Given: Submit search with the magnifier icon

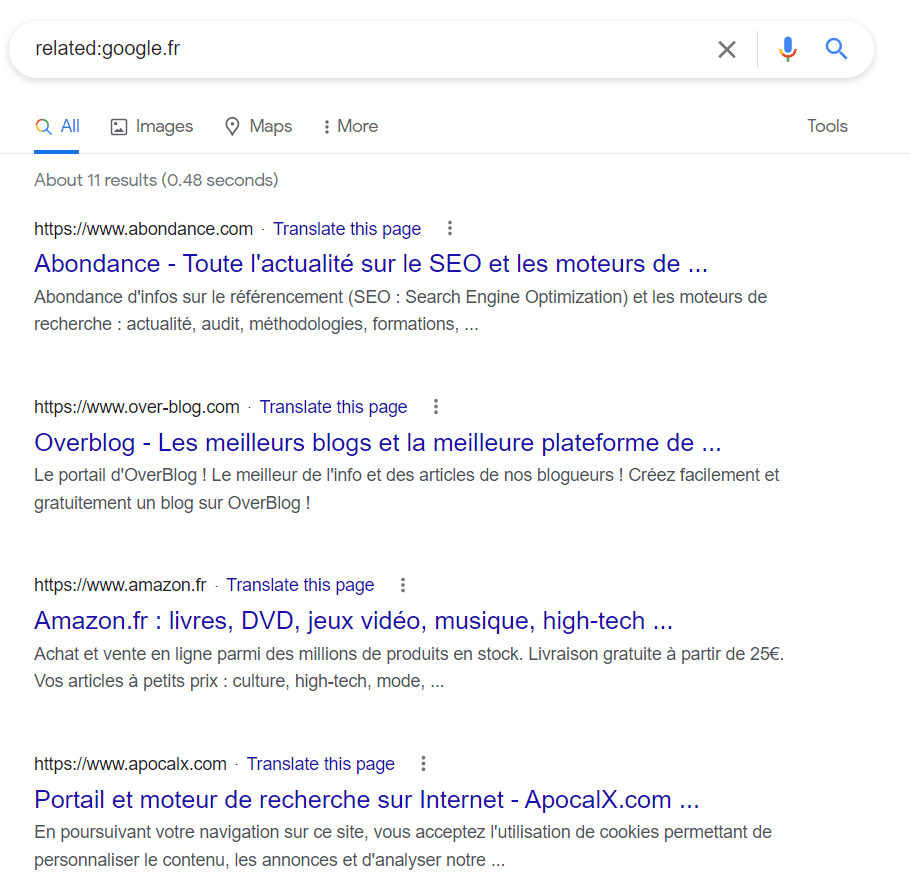Looking at the screenshot, I should click(837, 48).
